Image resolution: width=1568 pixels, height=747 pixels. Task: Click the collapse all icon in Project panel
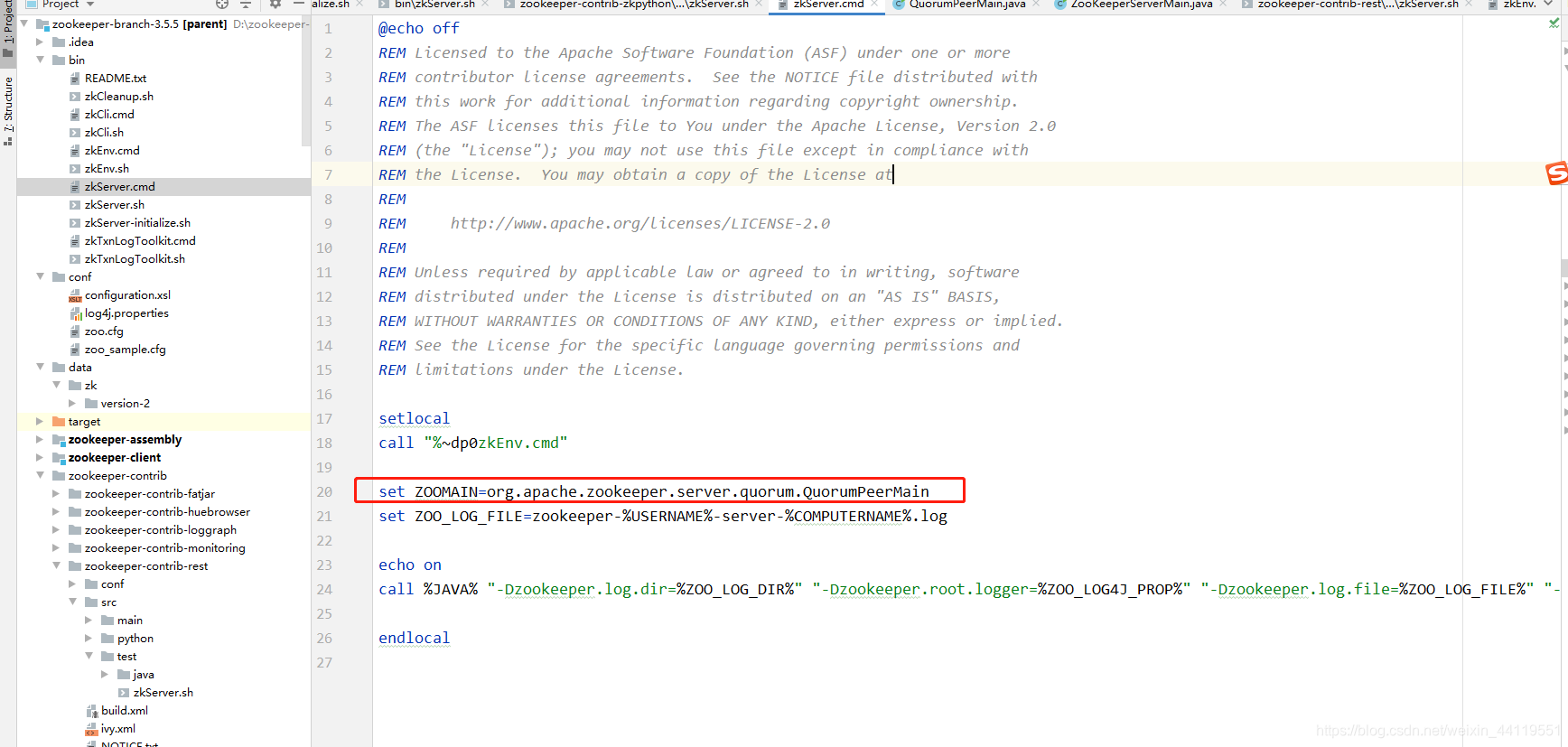pyautogui.click(x=246, y=4)
